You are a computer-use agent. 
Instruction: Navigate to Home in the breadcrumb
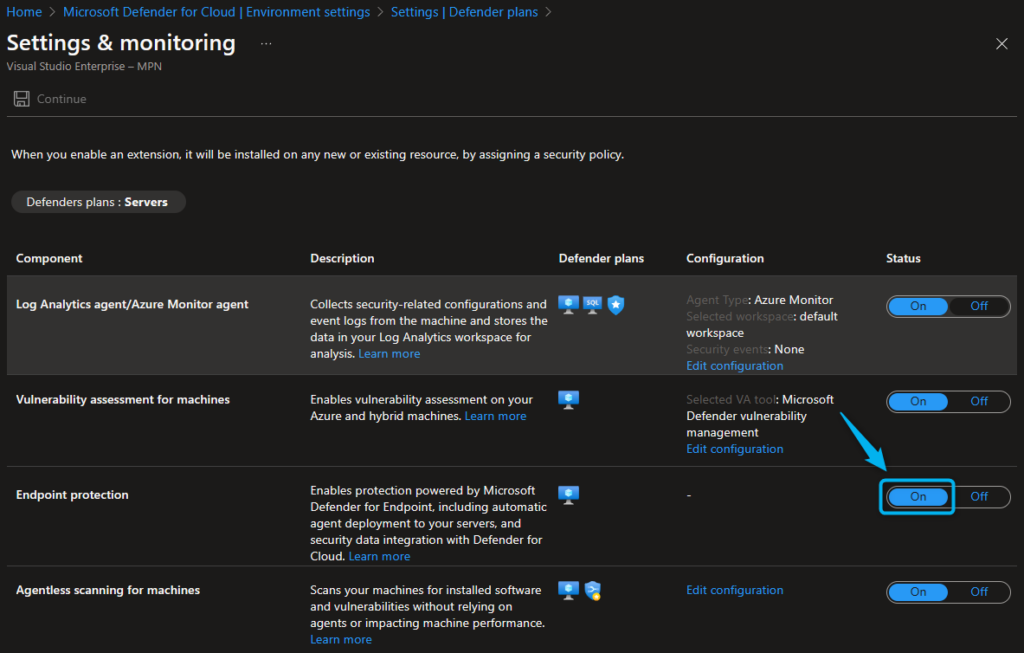pyautogui.click(x=23, y=12)
